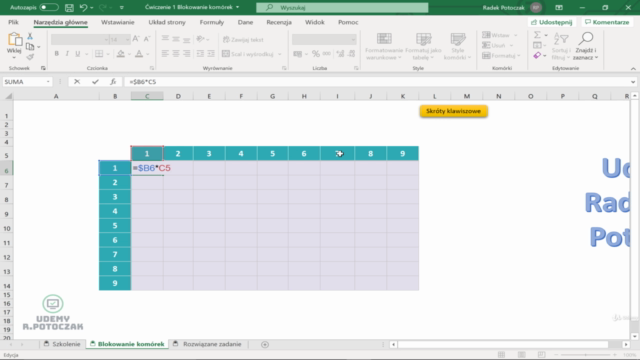This screenshot has width=640, height=360.
Task: Click the Format Painter brush icon
Action: pos(30,56)
